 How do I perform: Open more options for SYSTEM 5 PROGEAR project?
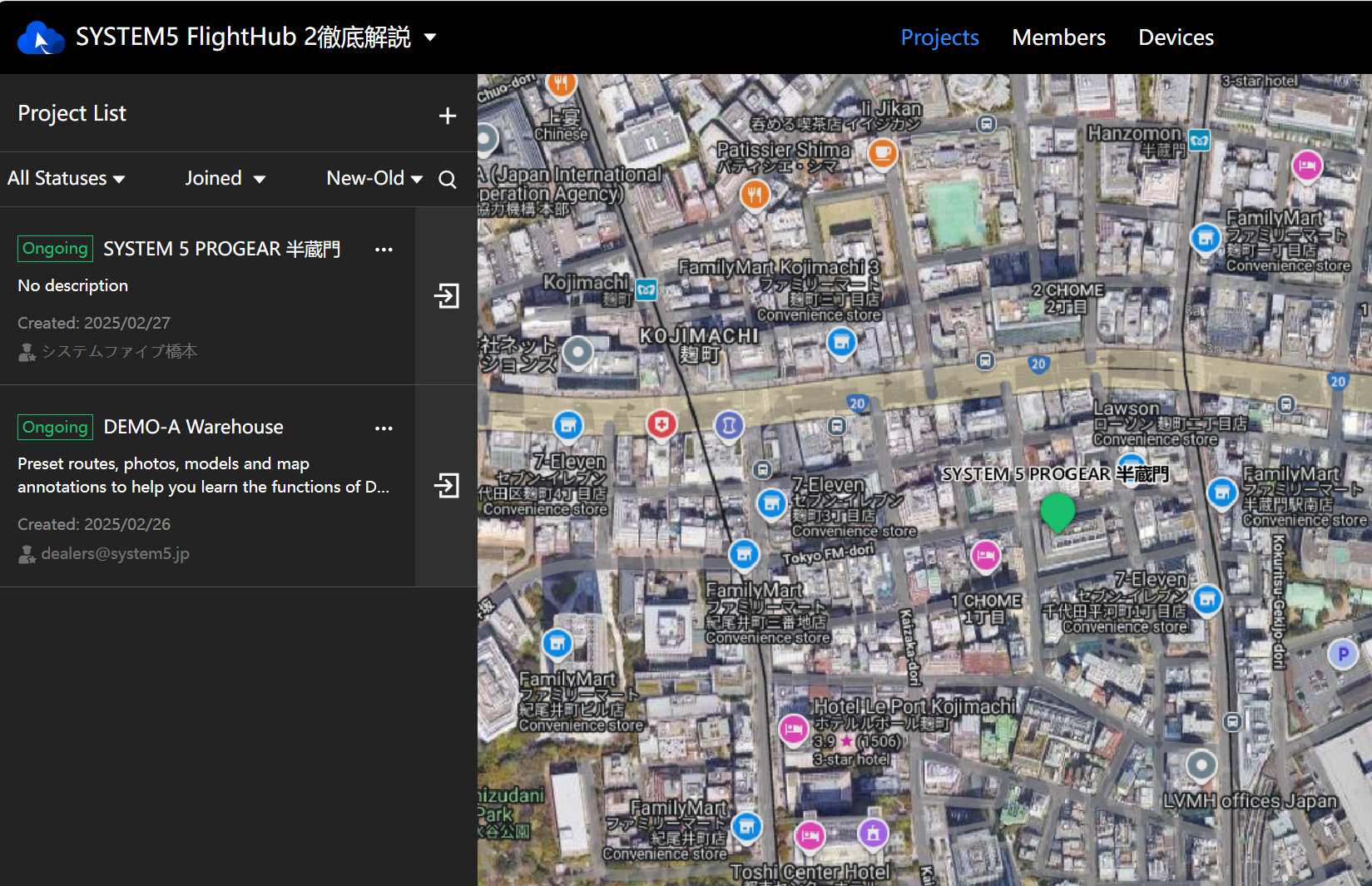tap(384, 250)
